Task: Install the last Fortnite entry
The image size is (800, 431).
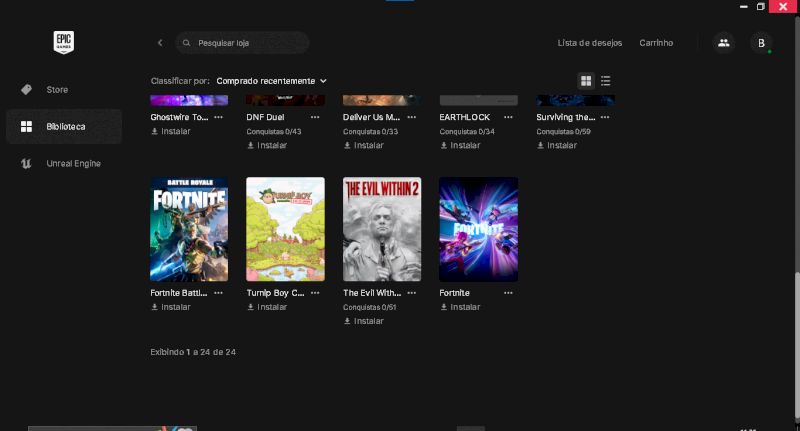Action: (x=460, y=307)
